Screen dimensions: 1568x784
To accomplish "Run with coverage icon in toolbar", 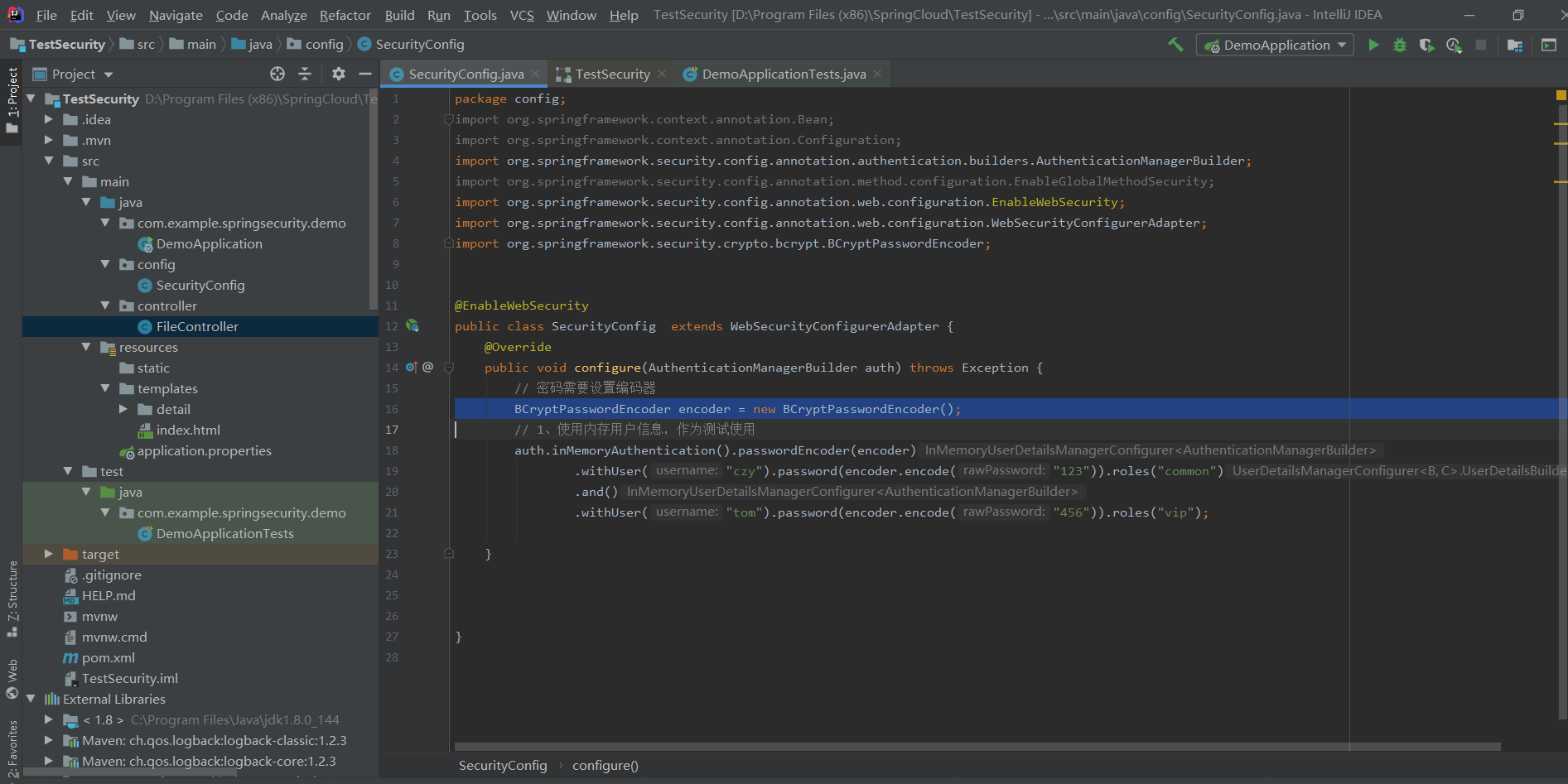I will [1426, 45].
